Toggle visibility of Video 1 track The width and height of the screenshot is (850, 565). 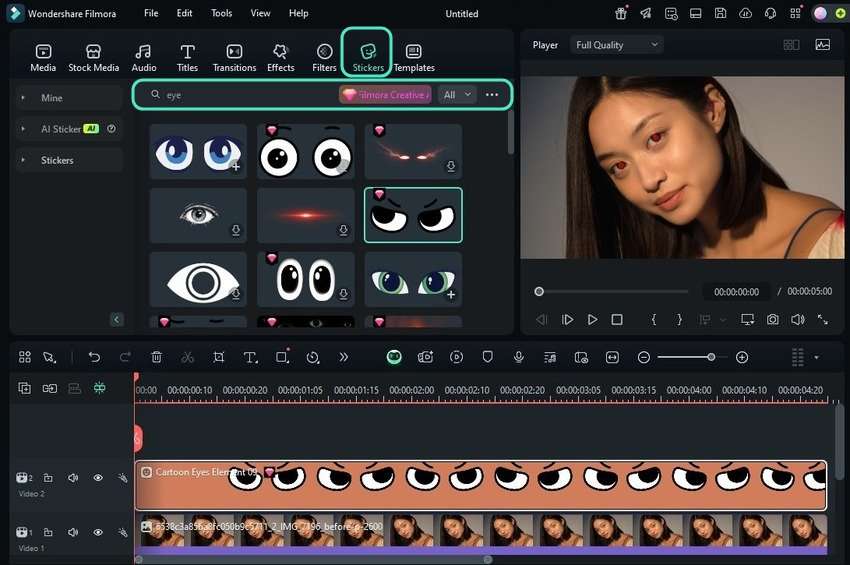pos(98,532)
